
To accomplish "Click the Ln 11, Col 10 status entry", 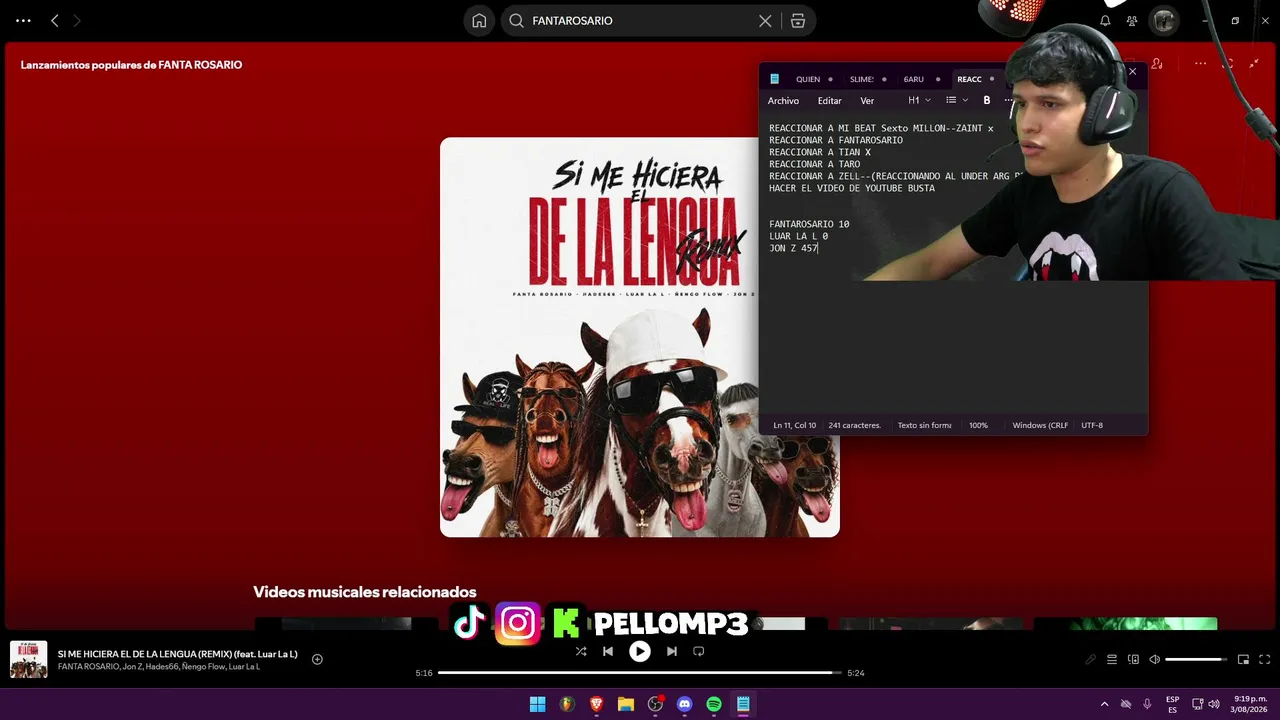I will click(795, 425).
